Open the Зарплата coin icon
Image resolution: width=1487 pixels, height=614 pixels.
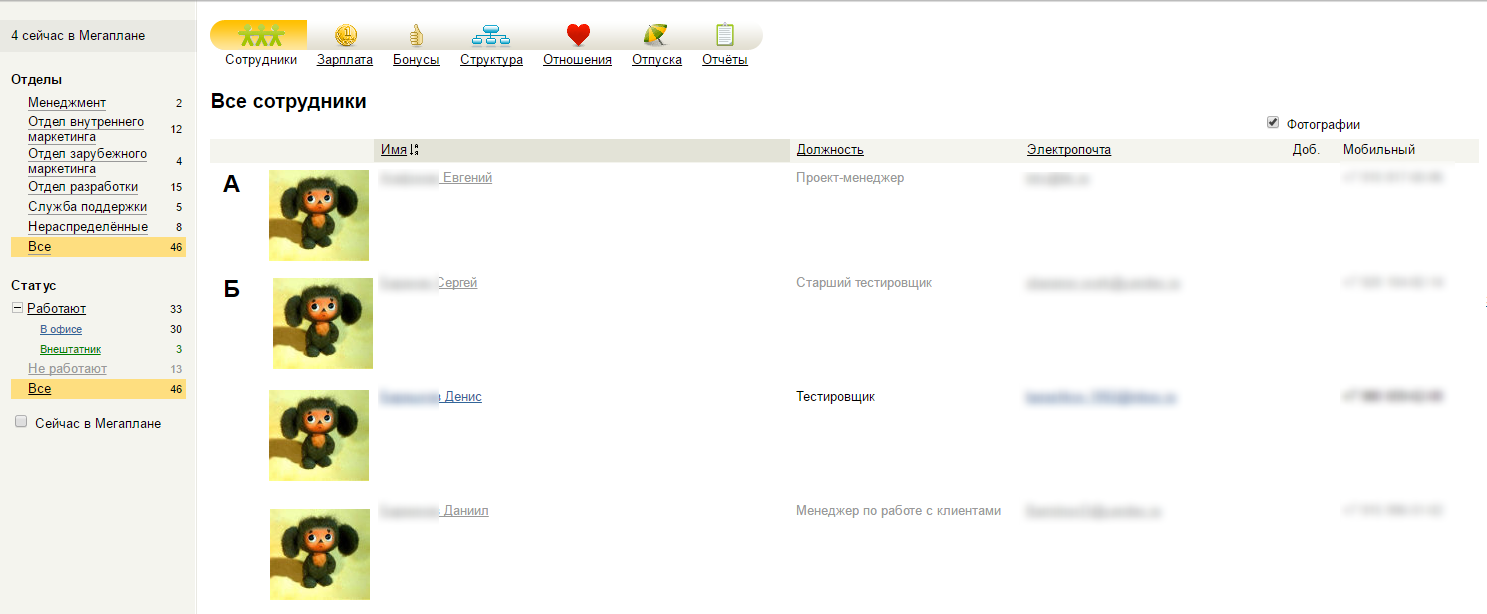coord(345,35)
